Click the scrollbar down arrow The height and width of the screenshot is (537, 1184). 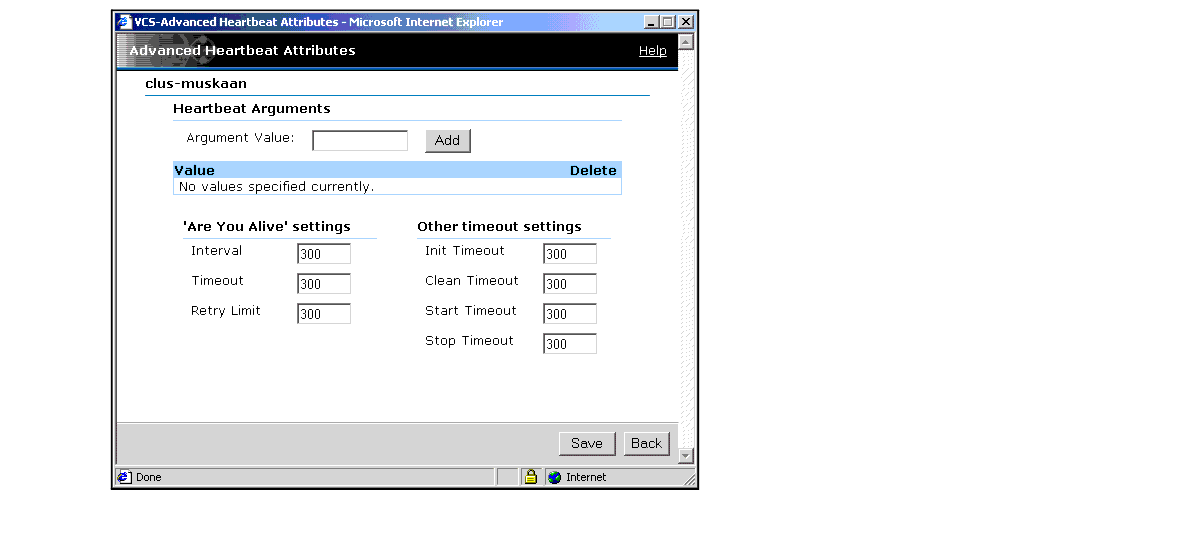coord(685,456)
